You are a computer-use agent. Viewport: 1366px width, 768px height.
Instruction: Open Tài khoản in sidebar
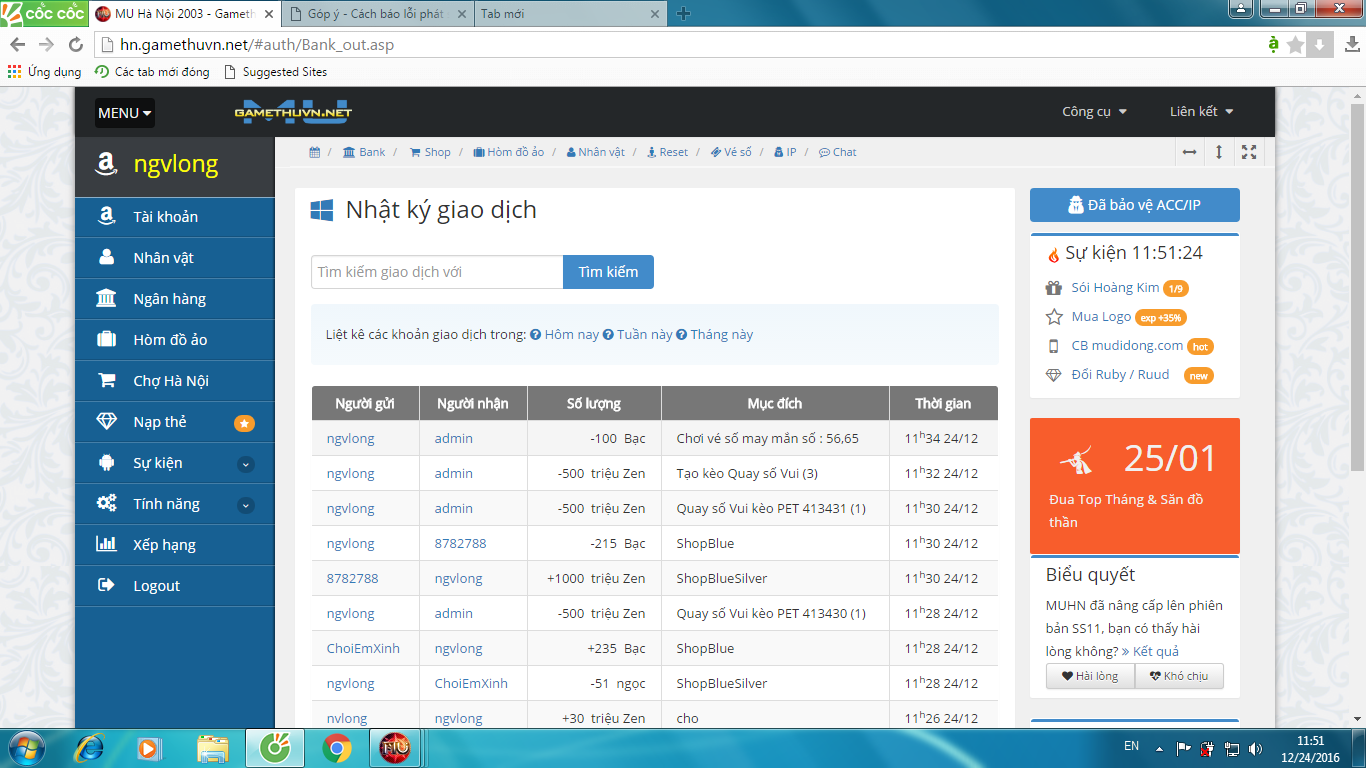click(175, 217)
